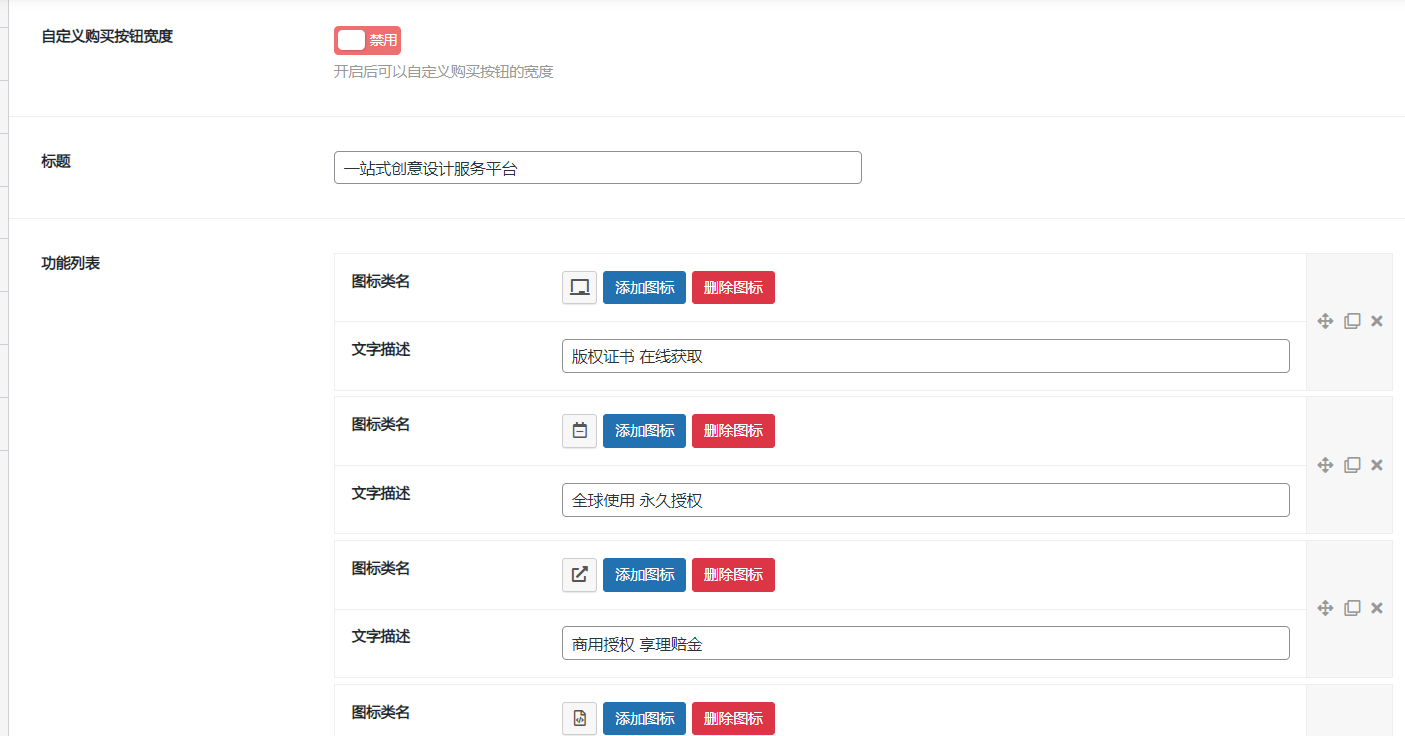Remove the 版权证书 在线获取 item

tap(1377, 321)
